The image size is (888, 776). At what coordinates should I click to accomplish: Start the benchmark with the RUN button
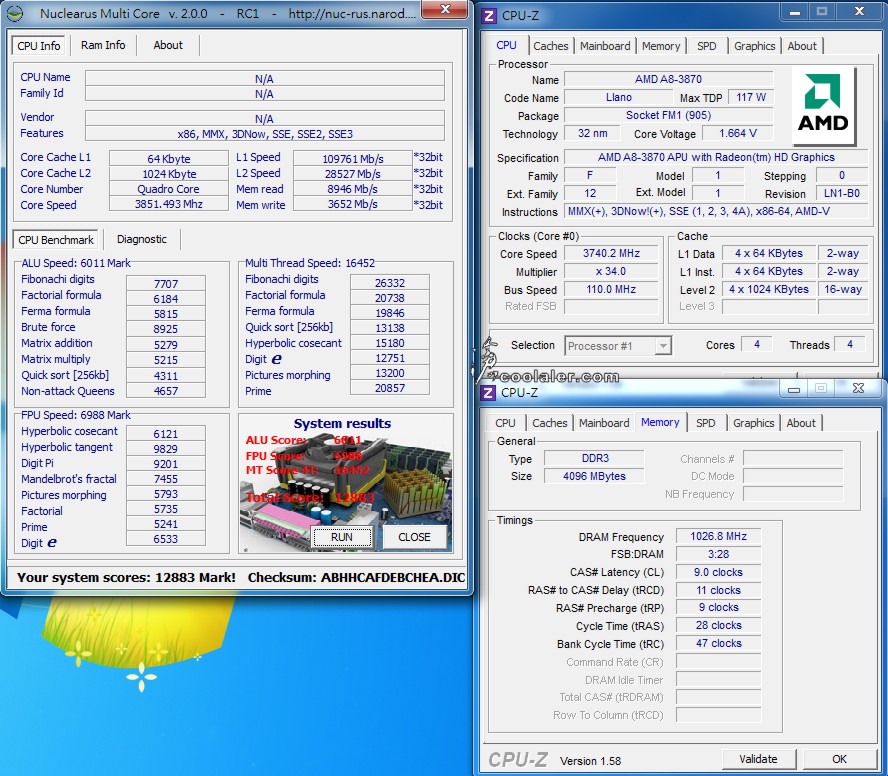pyautogui.click(x=341, y=537)
